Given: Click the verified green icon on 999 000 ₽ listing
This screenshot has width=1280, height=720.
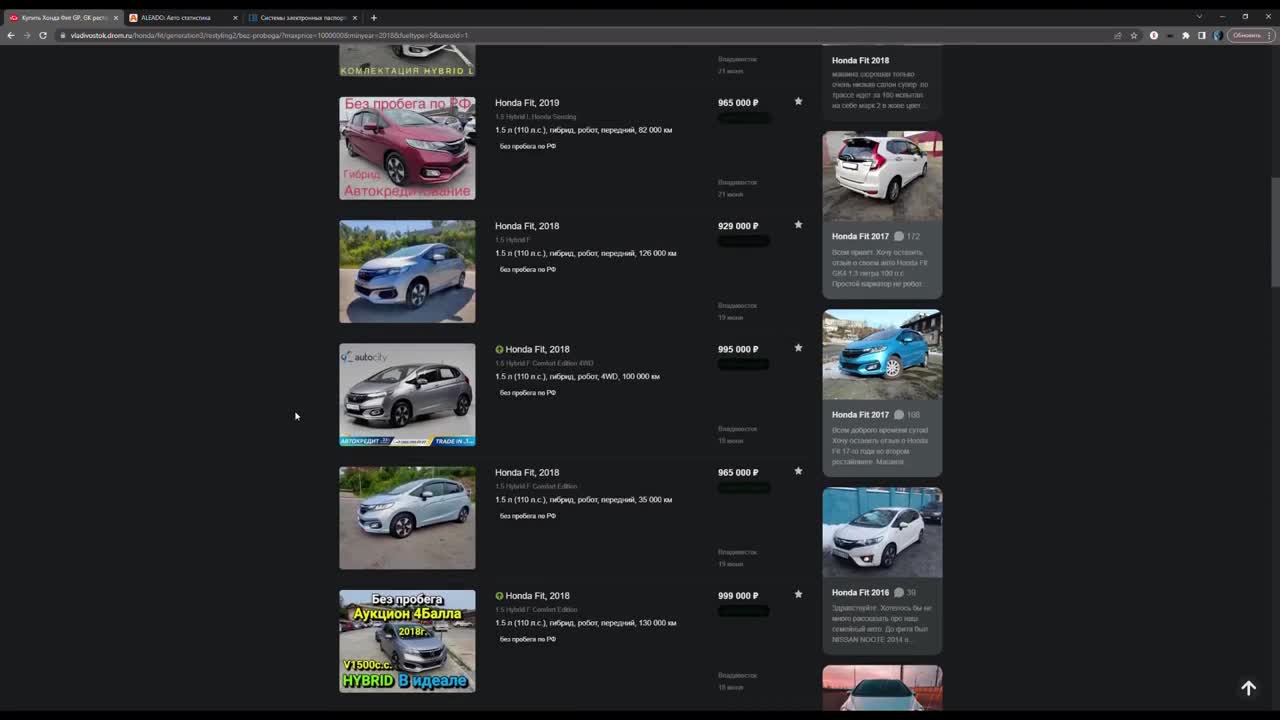Looking at the screenshot, I should click(499, 595).
